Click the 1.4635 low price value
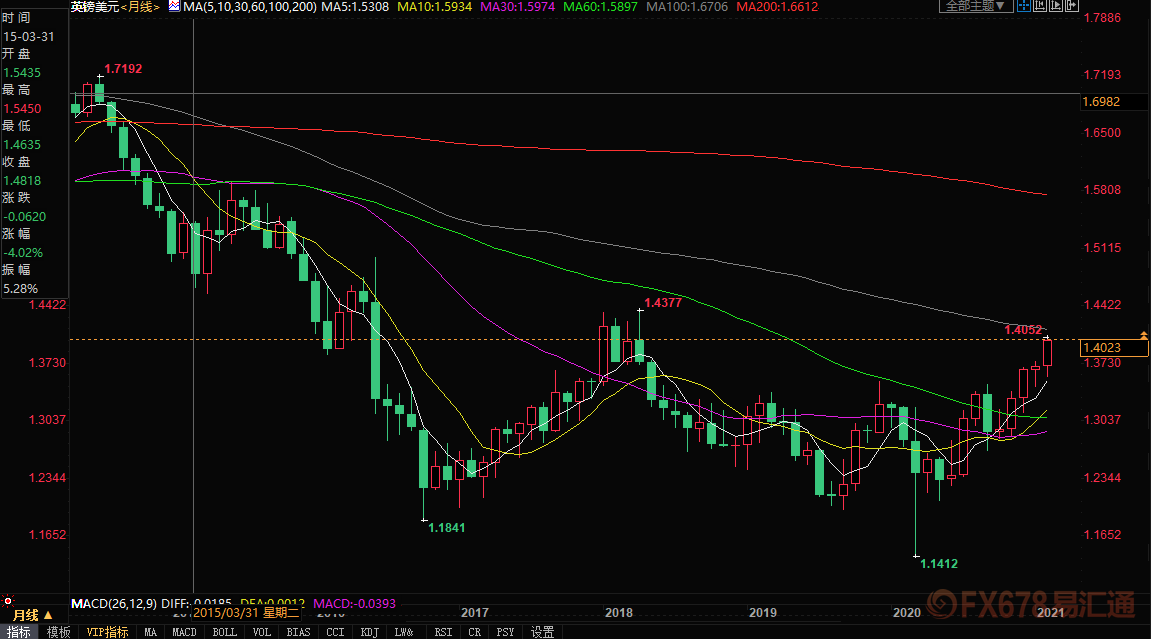Screen dimensions: 1151x639 click(22, 145)
